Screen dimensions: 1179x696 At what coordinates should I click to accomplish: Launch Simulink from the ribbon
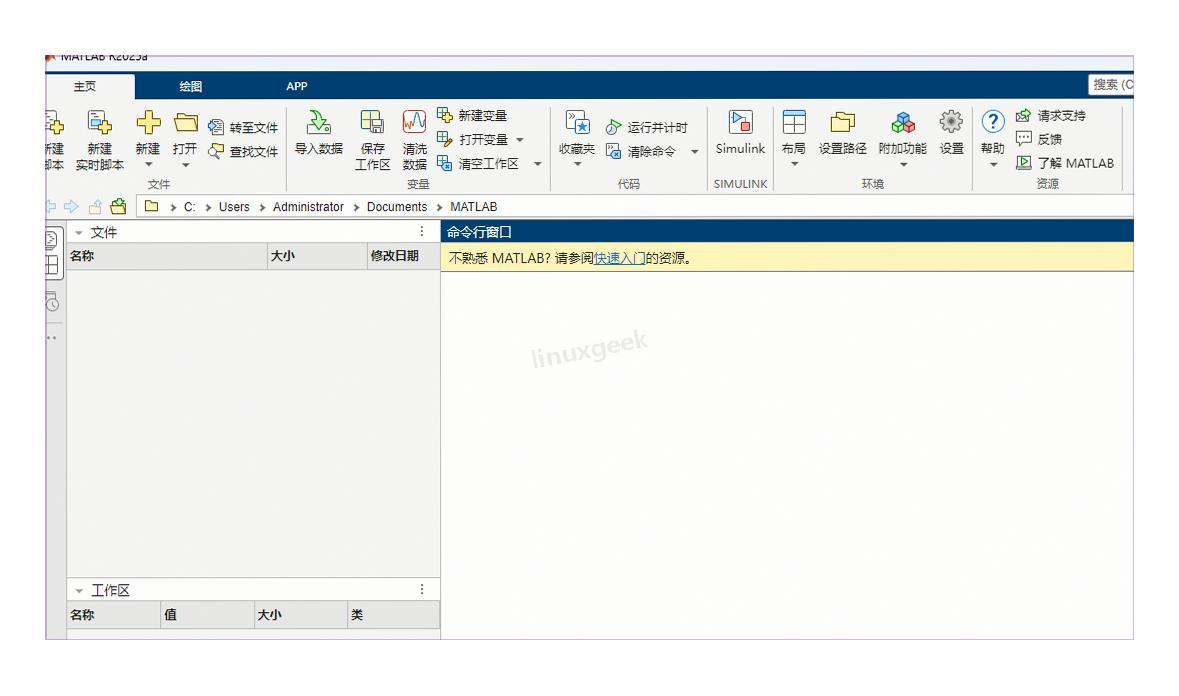pyautogui.click(x=740, y=123)
